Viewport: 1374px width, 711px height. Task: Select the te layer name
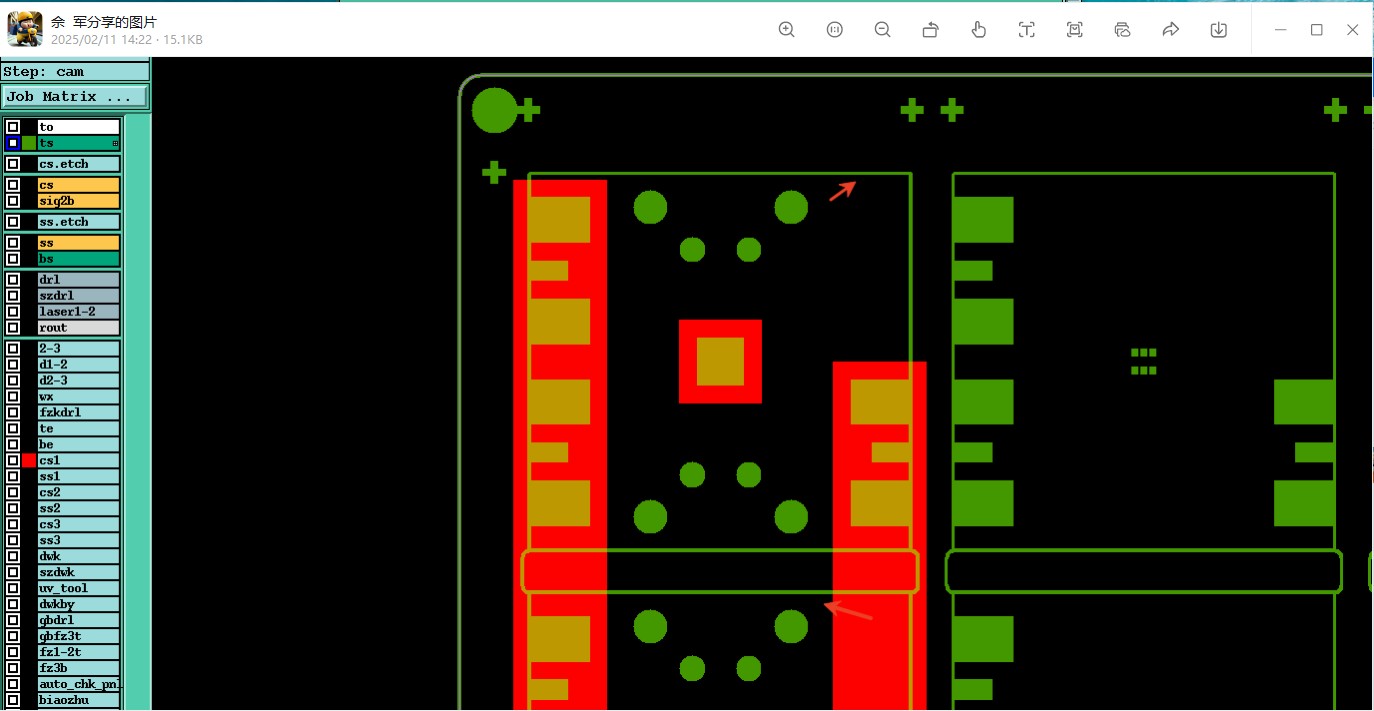[79, 429]
